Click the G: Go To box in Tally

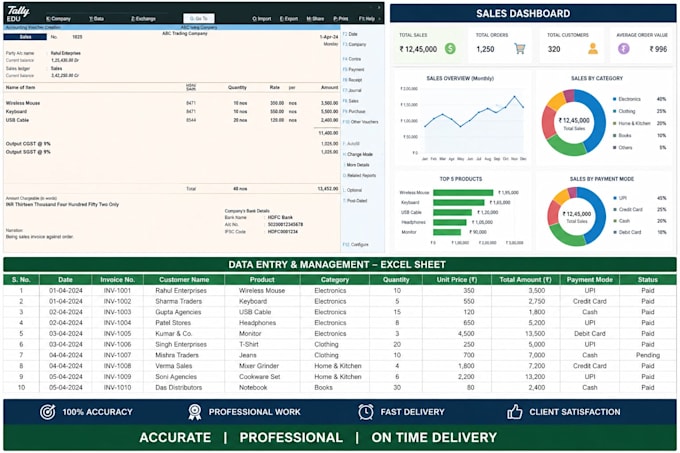click(x=199, y=18)
